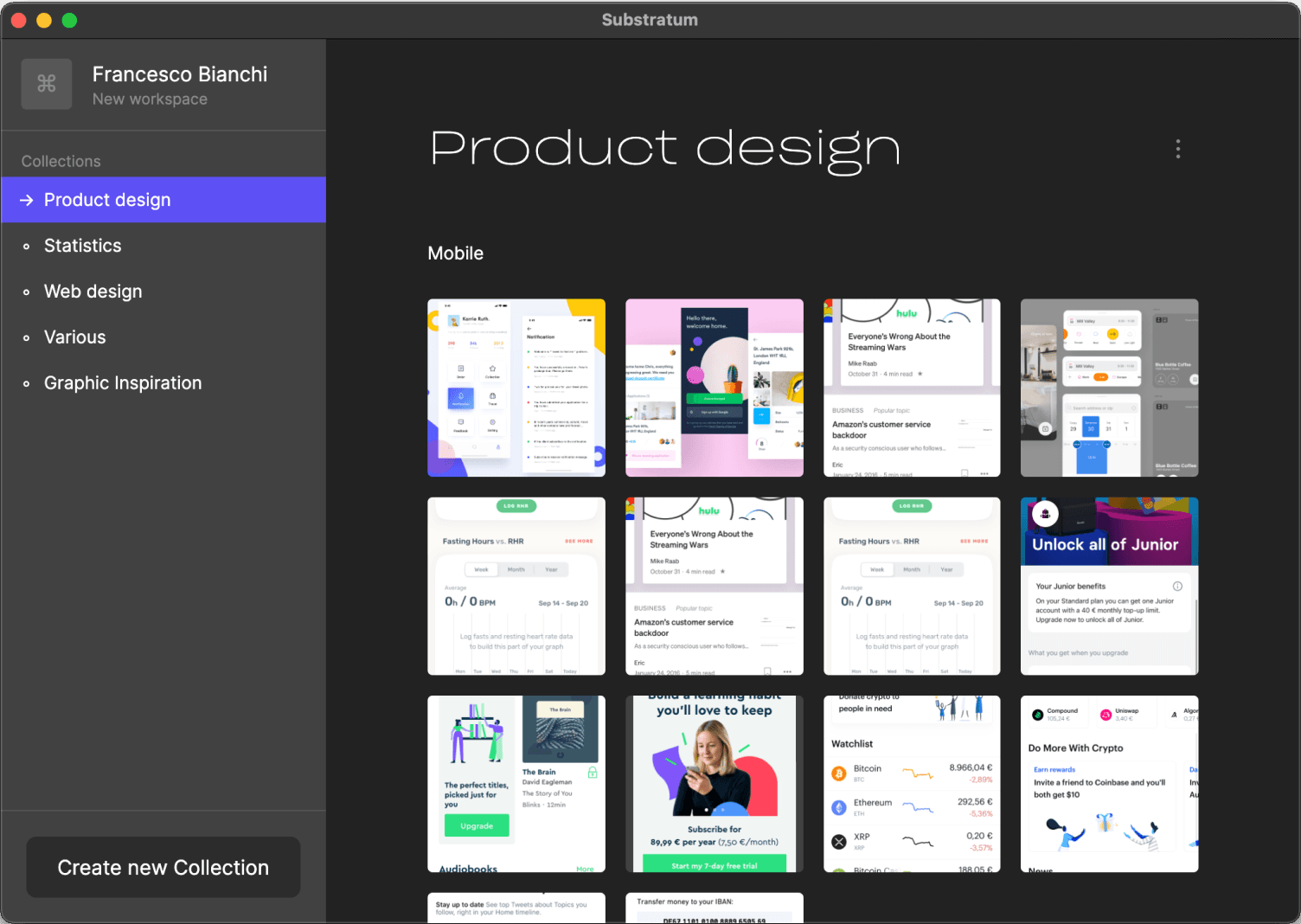The image size is (1301, 924).
Task: Open the gray calendar widgets thumbnail
Action: tap(1109, 388)
